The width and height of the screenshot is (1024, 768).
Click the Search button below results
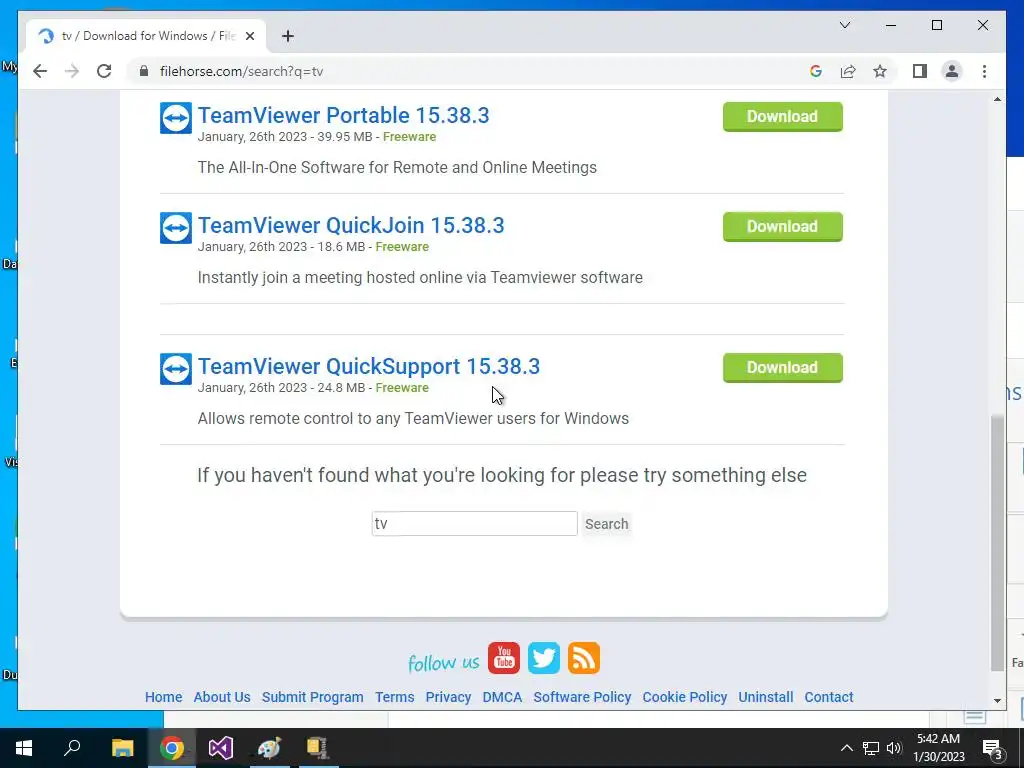606,524
